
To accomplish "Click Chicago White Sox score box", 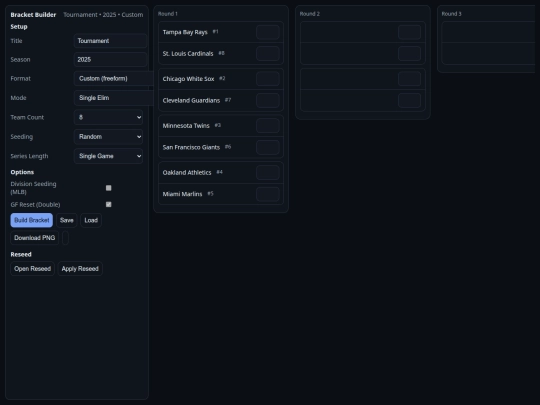I will pos(268,79).
